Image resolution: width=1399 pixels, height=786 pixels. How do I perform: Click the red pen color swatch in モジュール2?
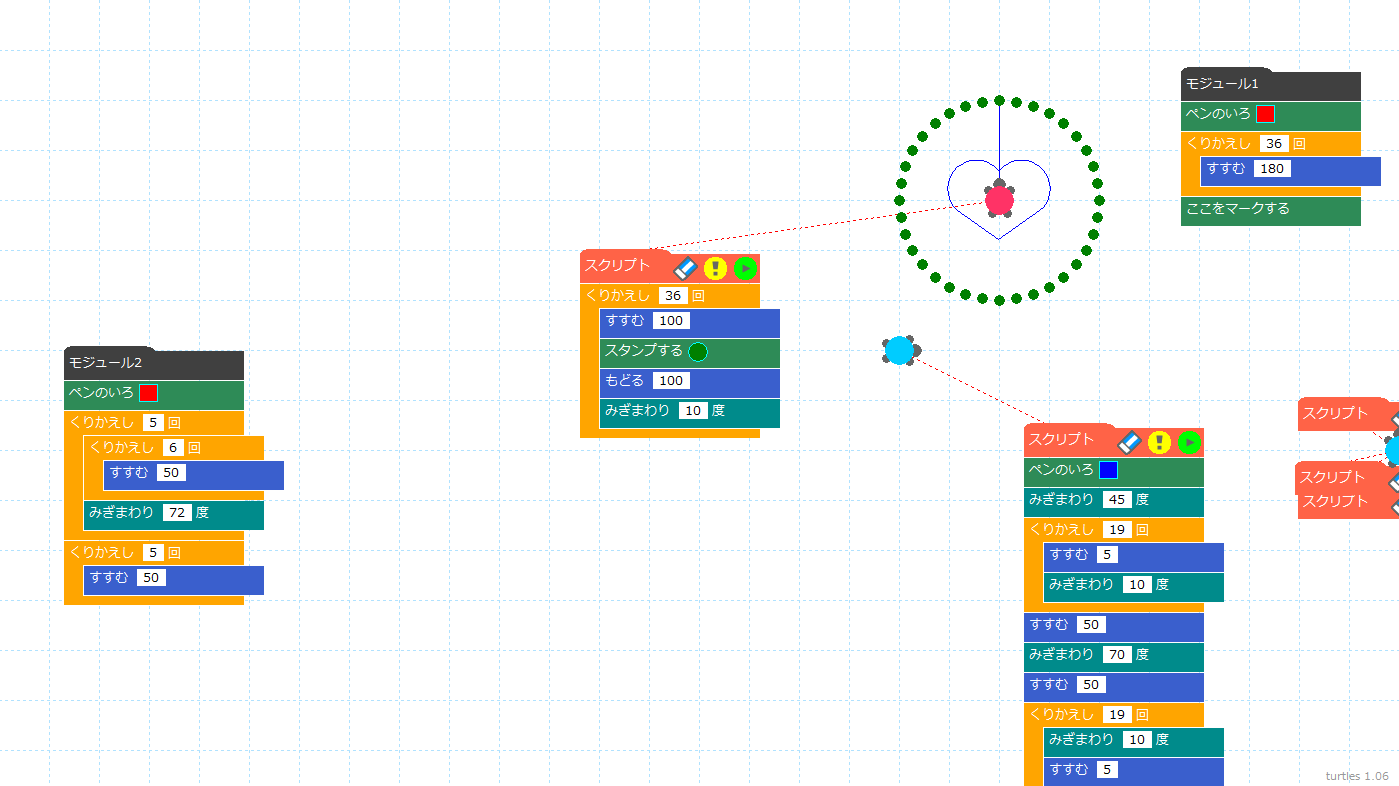coord(148,393)
